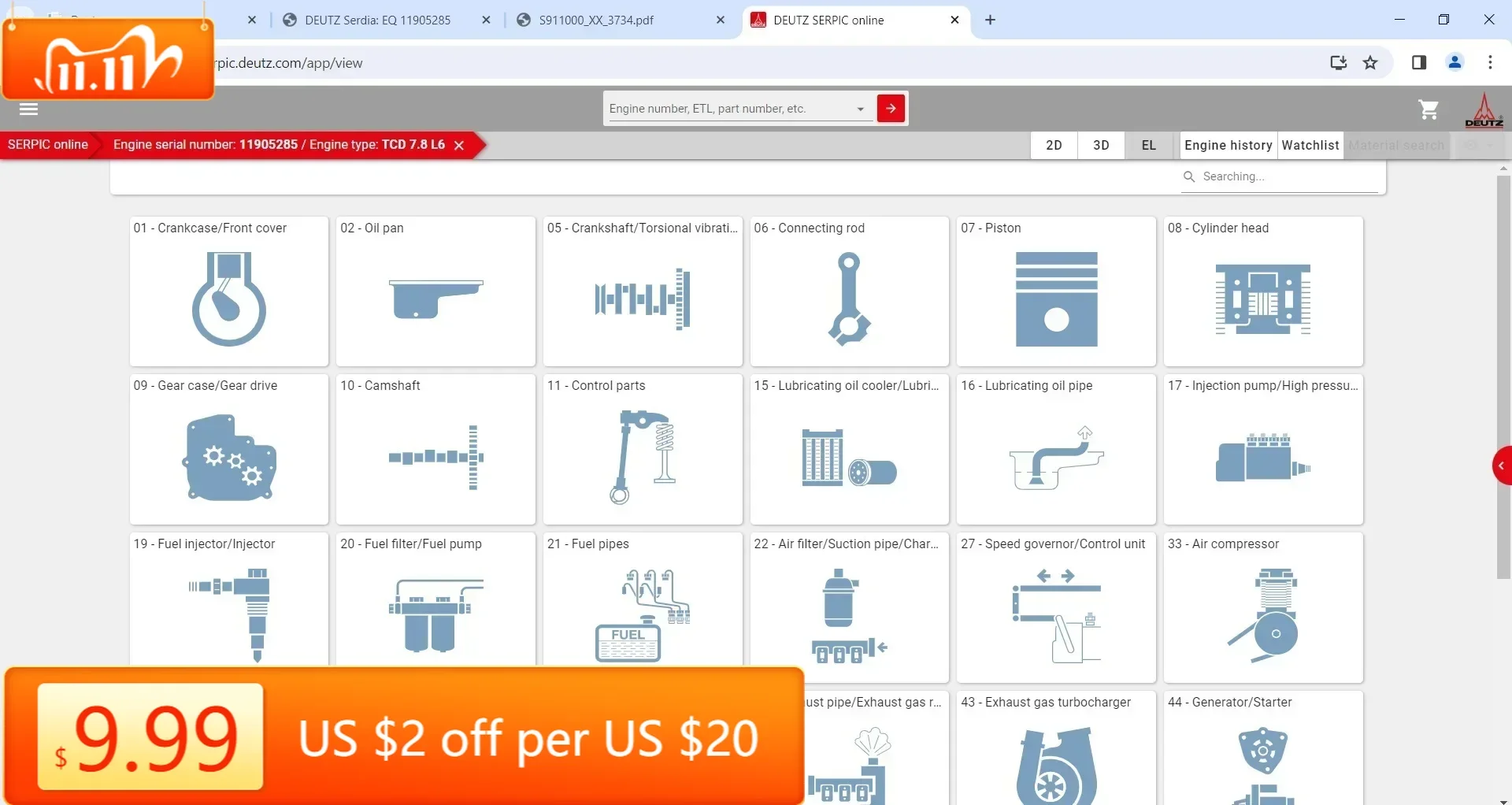The height and width of the screenshot is (805, 1512).
Task: Select the Connecting rod icon
Action: point(849,299)
